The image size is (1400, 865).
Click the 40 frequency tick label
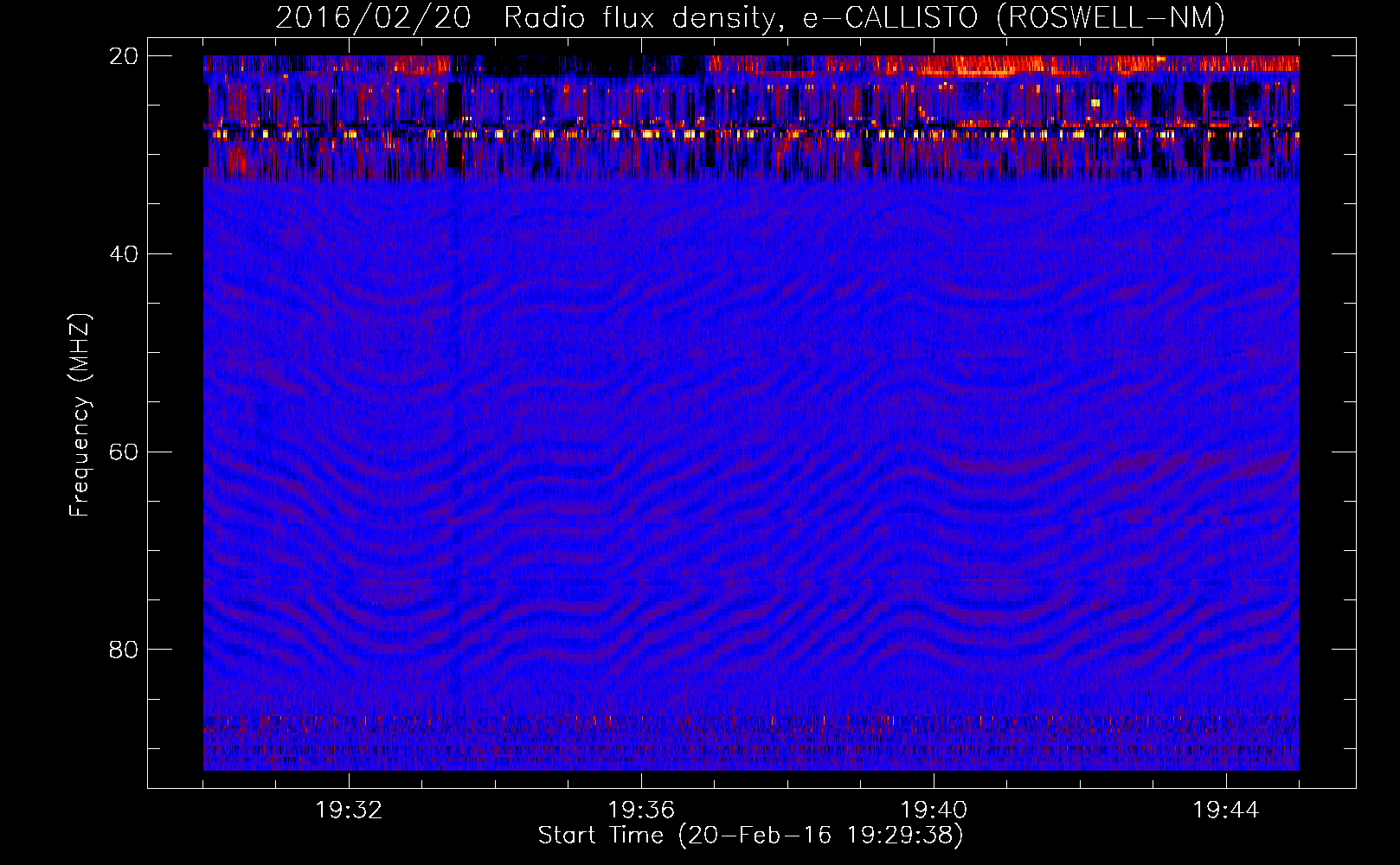[x=124, y=254]
